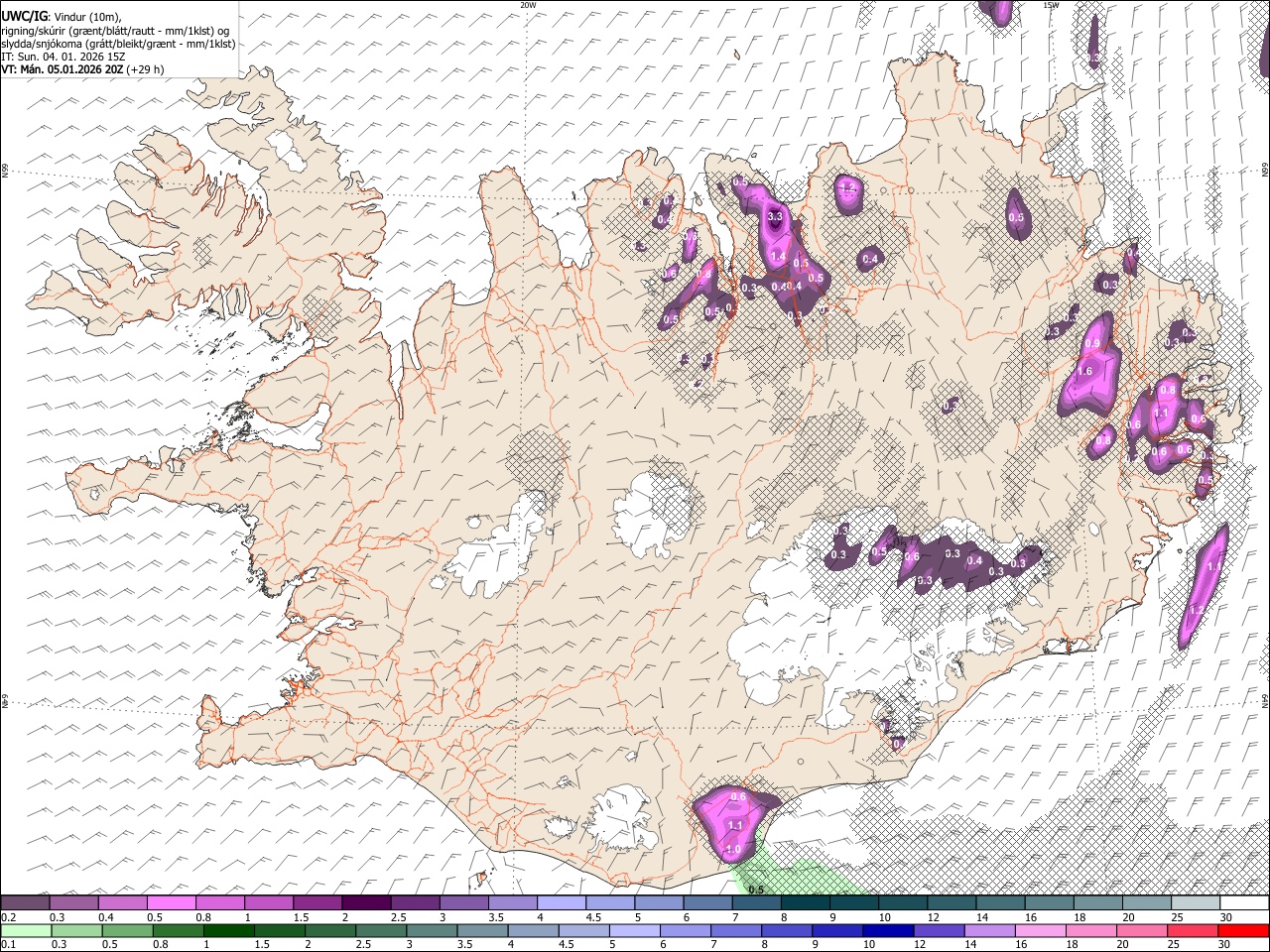This screenshot has height=952, width=1270.
Task: Select the light grey swatch starting at 25 in top row
Action: pyautogui.click(x=1194, y=902)
